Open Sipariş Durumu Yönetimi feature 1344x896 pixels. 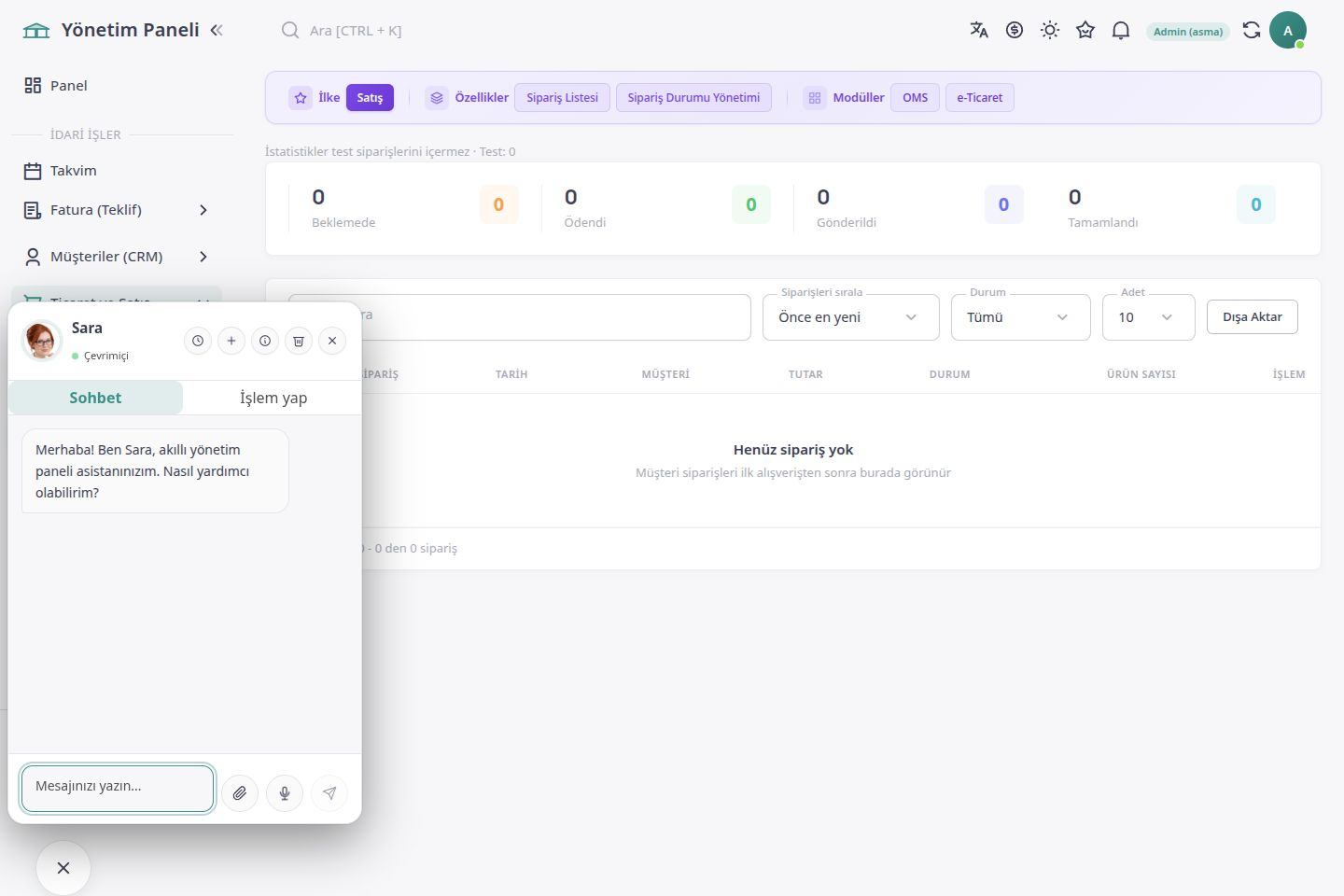(693, 97)
